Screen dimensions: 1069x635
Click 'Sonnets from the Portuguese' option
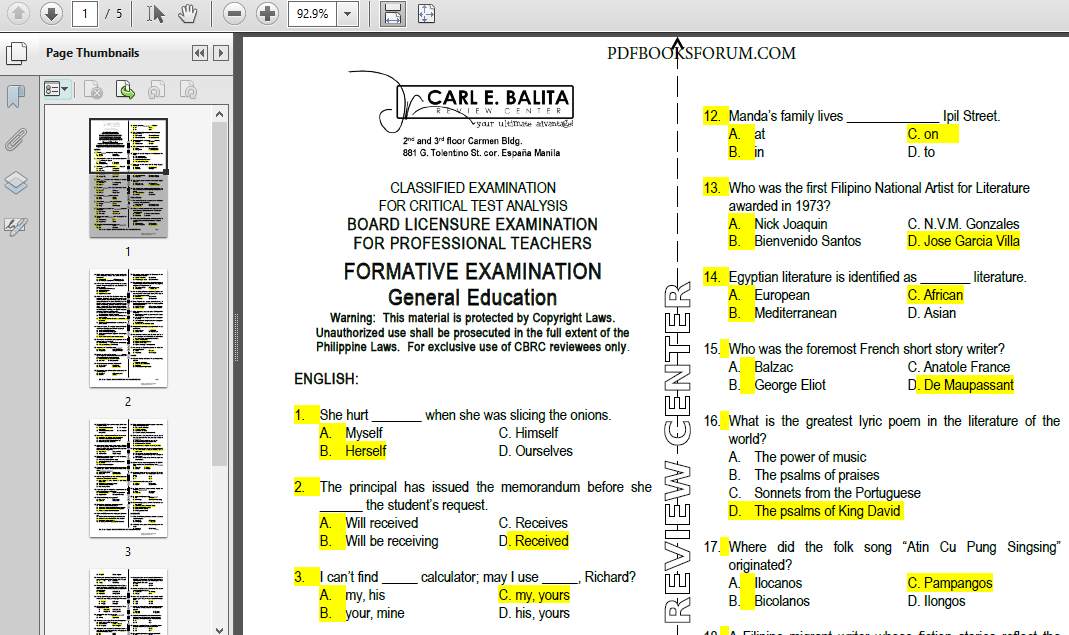tap(837, 492)
